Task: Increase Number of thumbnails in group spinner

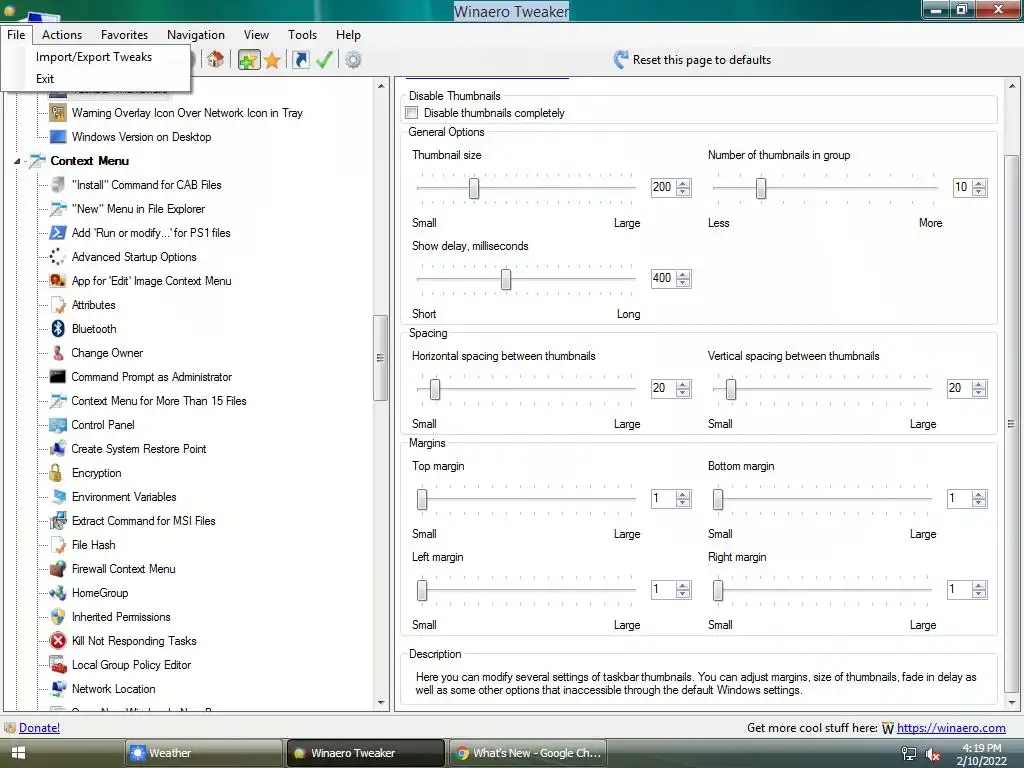Action: pyautogui.click(x=978, y=184)
